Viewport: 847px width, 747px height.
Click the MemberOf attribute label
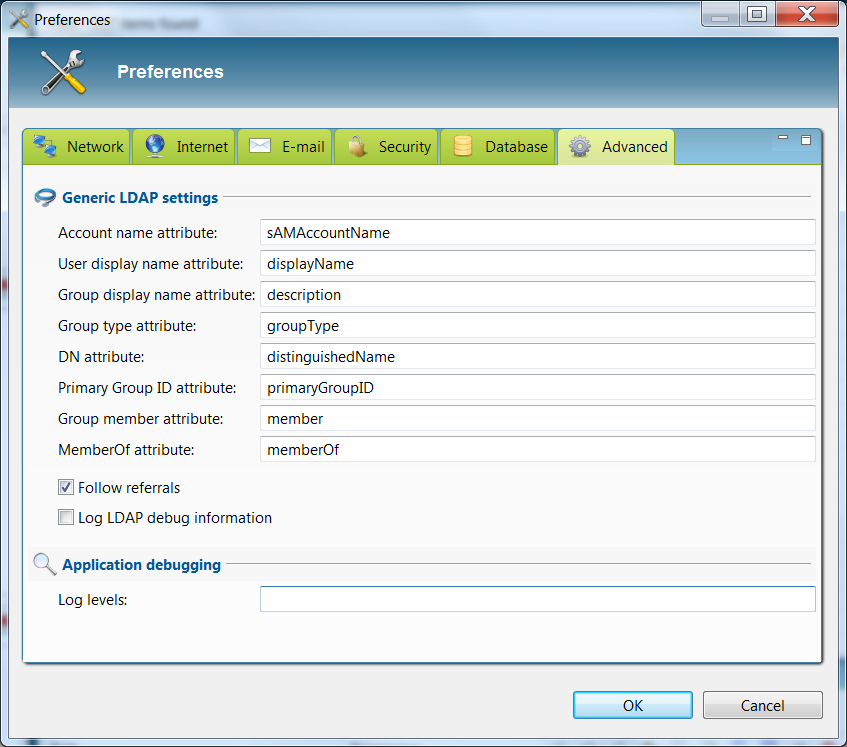coord(126,450)
